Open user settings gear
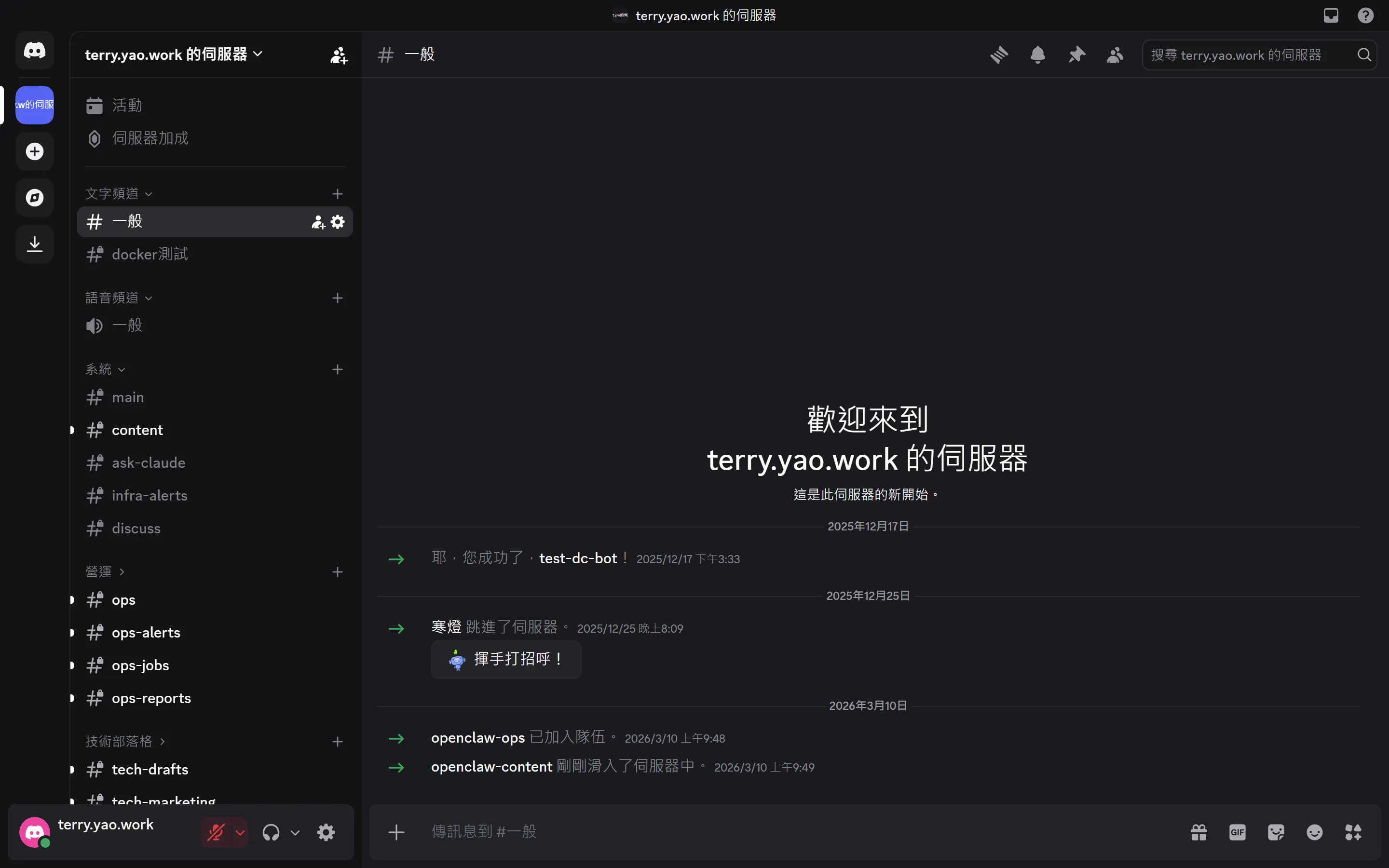This screenshot has height=868, width=1389. (x=326, y=832)
